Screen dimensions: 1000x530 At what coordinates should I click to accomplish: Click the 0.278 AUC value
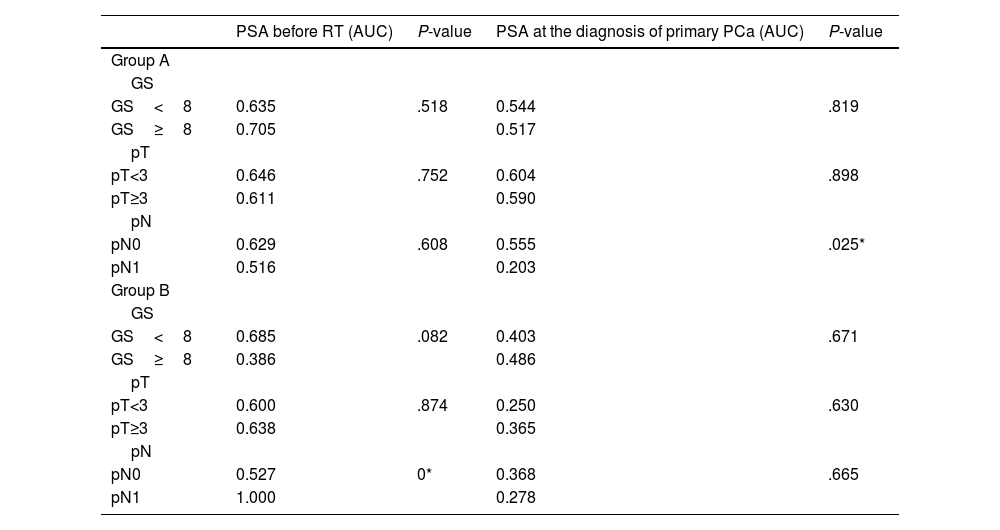516,498
